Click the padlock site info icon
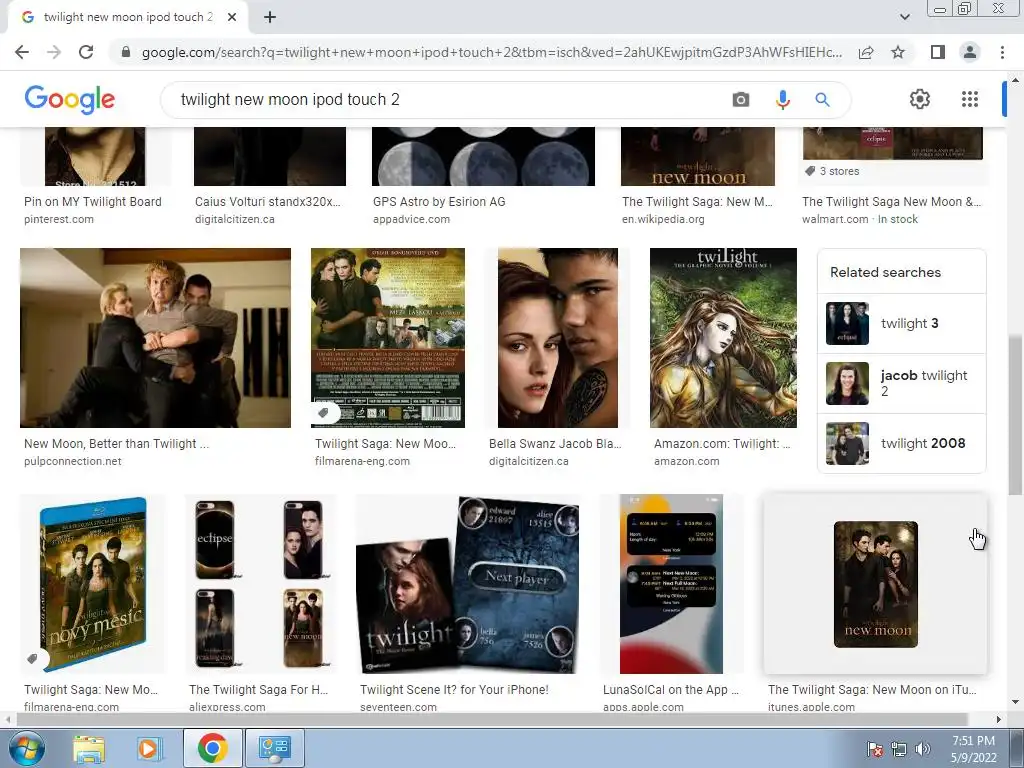The width and height of the screenshot is (1024, 768). coord(126,52)
